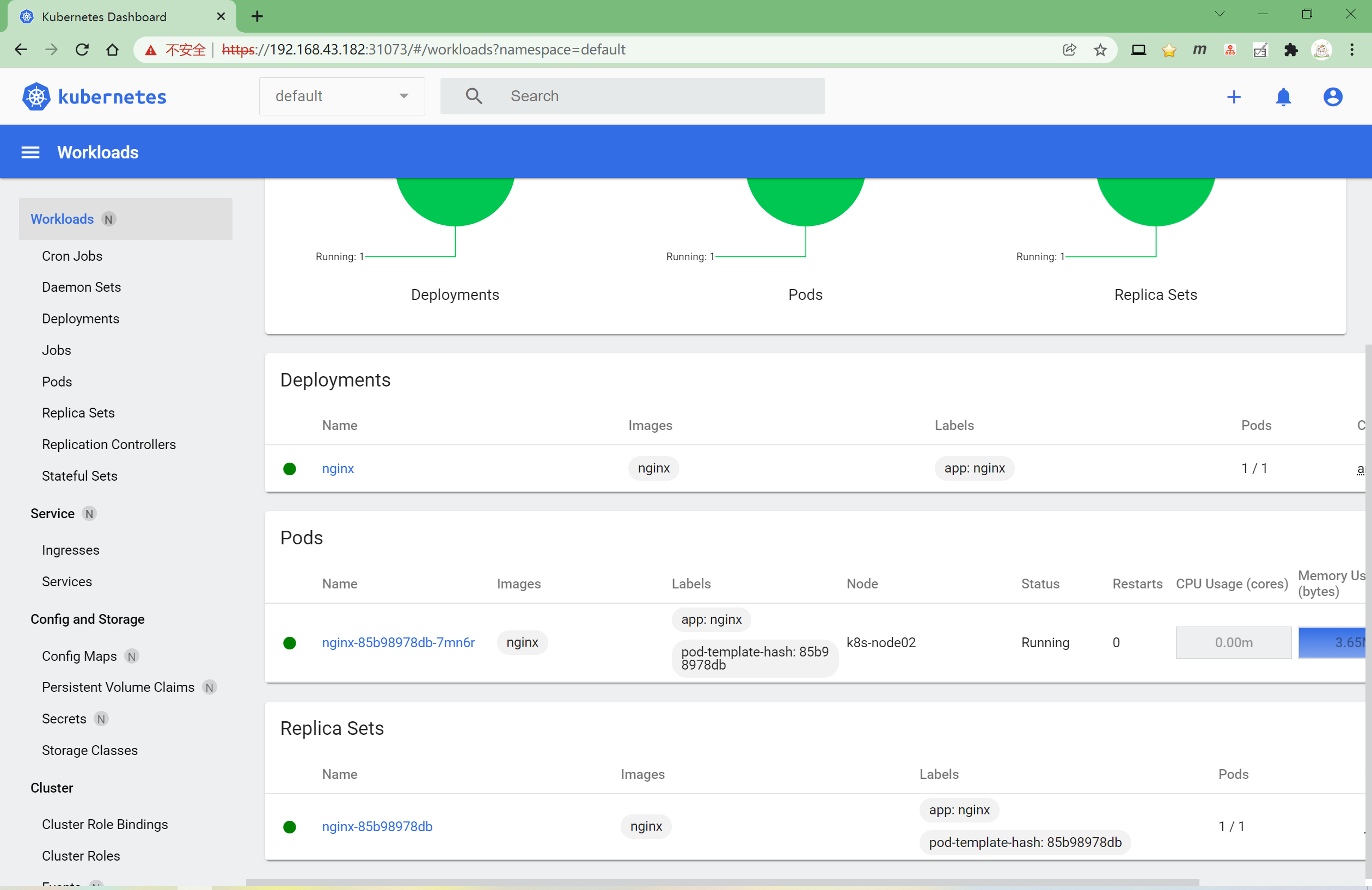The image size is (1372, 890).
Task: Go to browser home page
Action: tap(112, 50)
